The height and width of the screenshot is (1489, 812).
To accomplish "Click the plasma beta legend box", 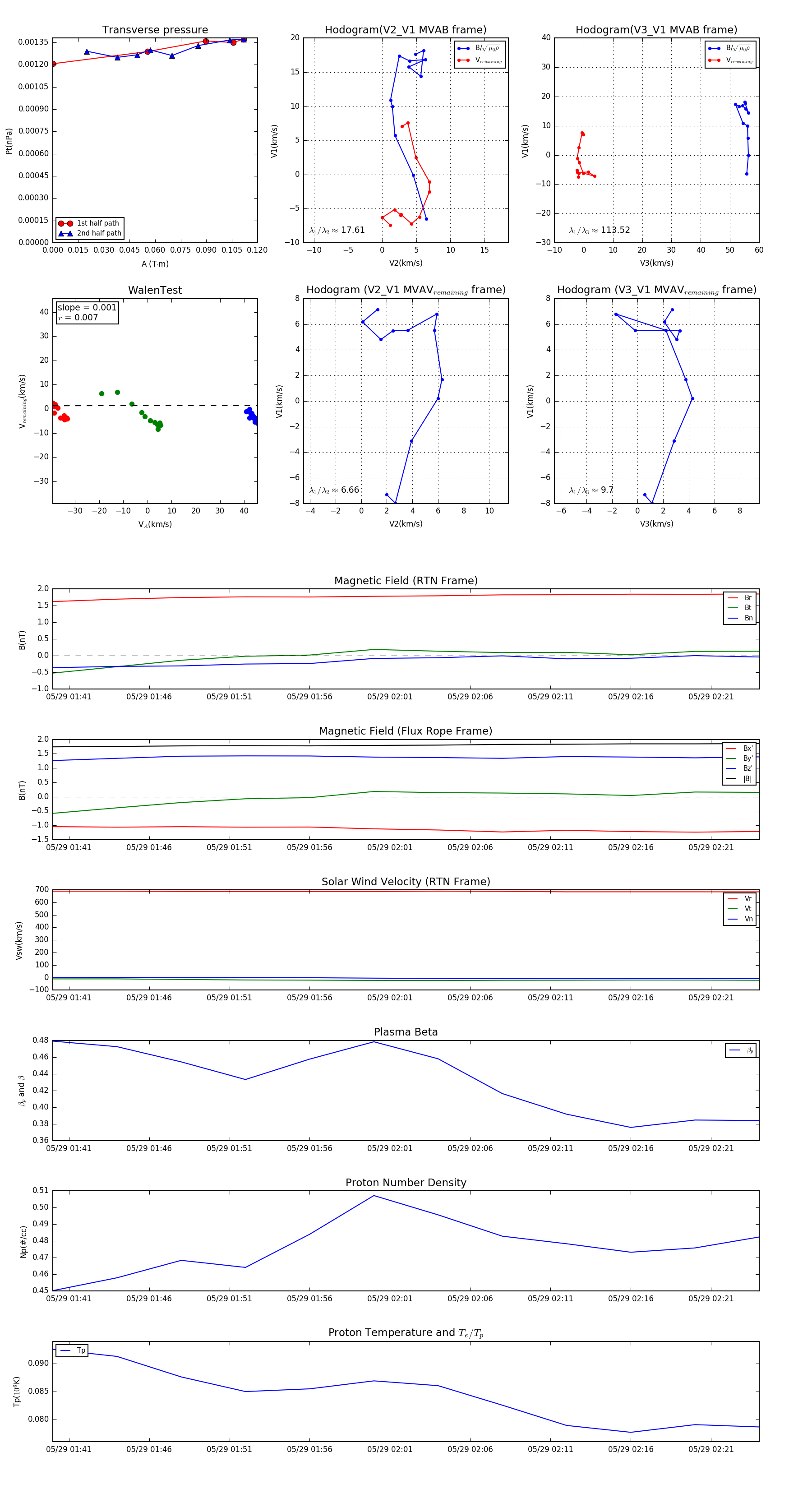I will pos(740,1050).
